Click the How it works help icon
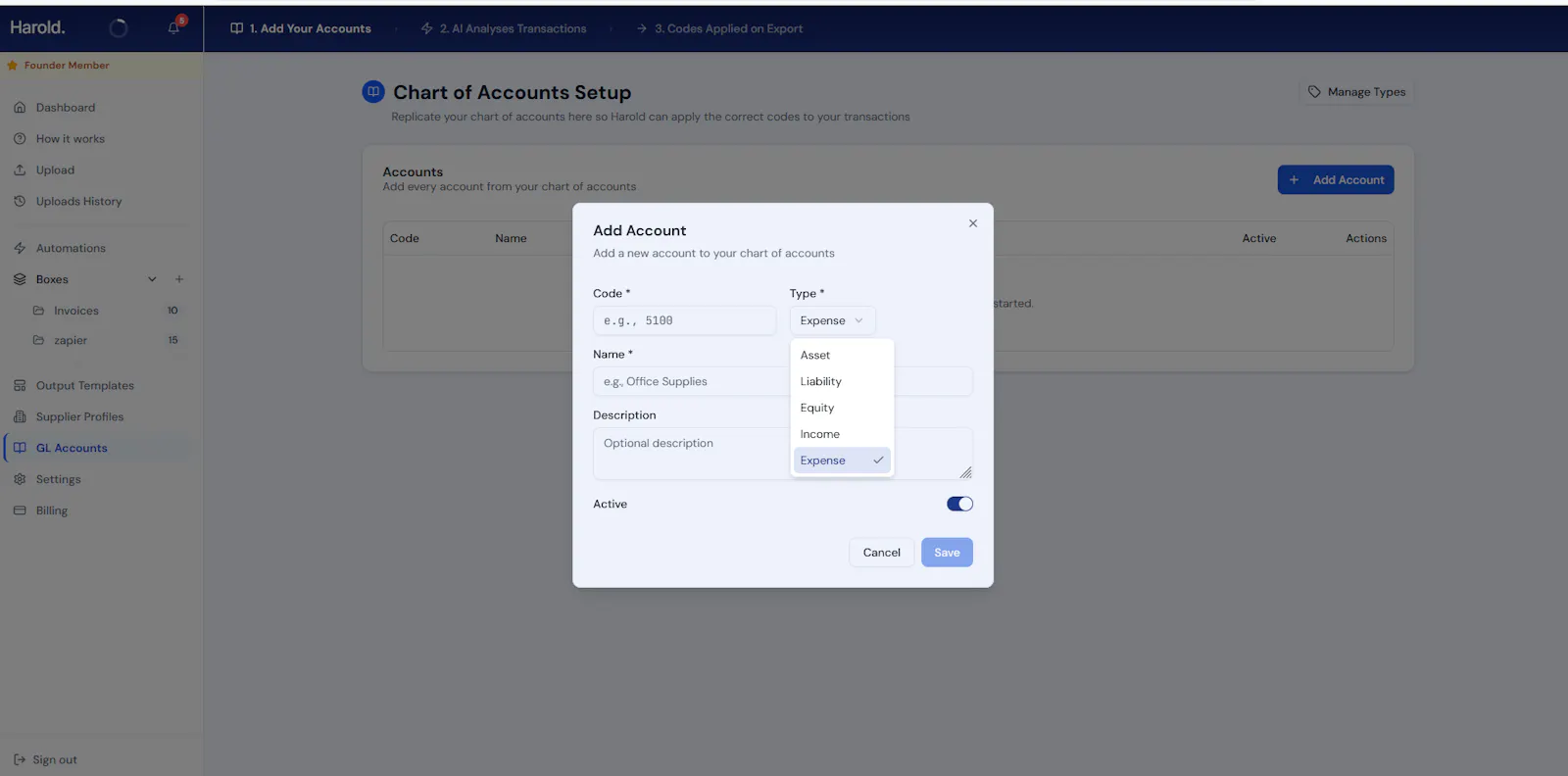This screenshot has height=776, width=1568. [20, 139]
